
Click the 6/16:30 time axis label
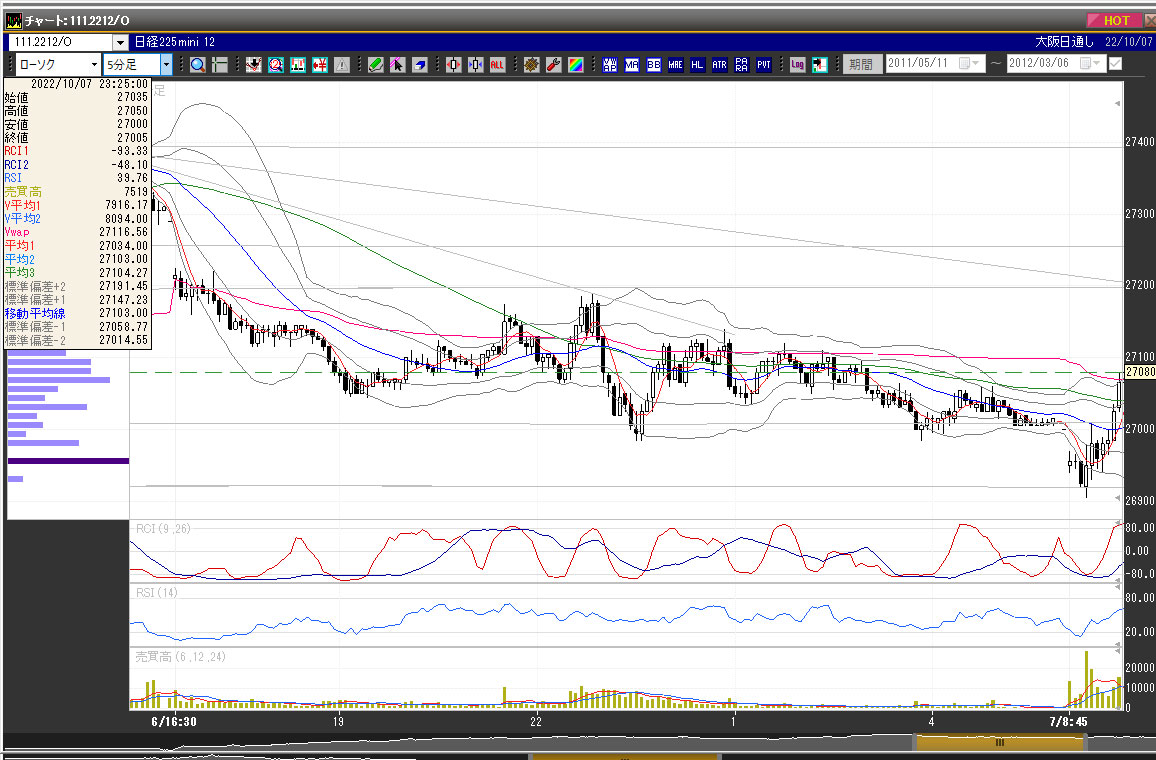coord(174,722)
